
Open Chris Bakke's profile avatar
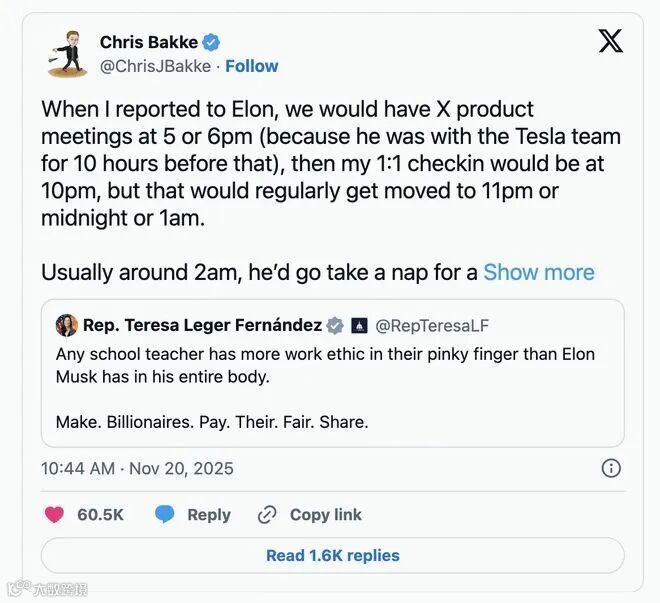(x=66, y=53)
